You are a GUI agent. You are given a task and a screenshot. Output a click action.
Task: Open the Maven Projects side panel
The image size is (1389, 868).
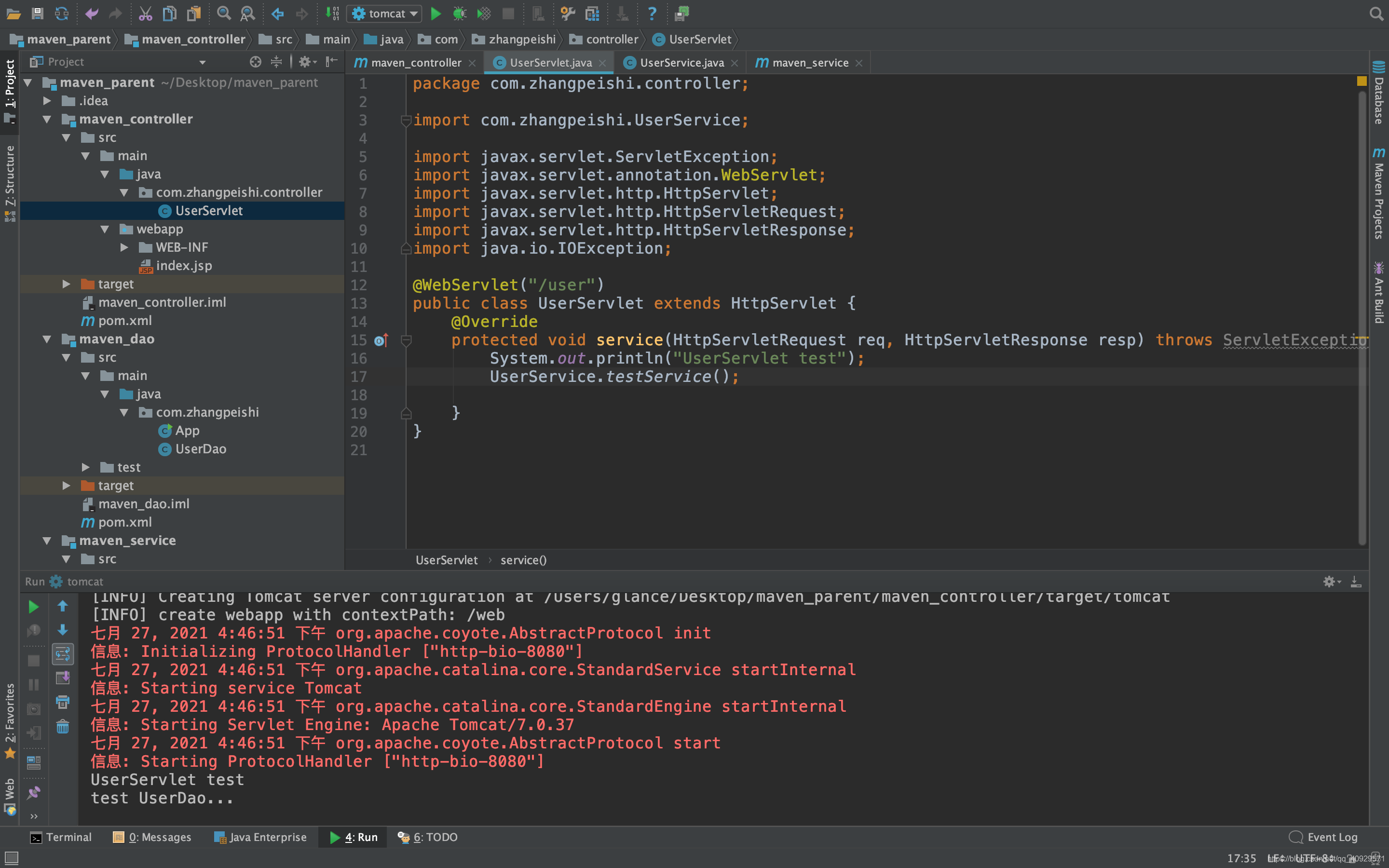click(x=1379, y=195)
